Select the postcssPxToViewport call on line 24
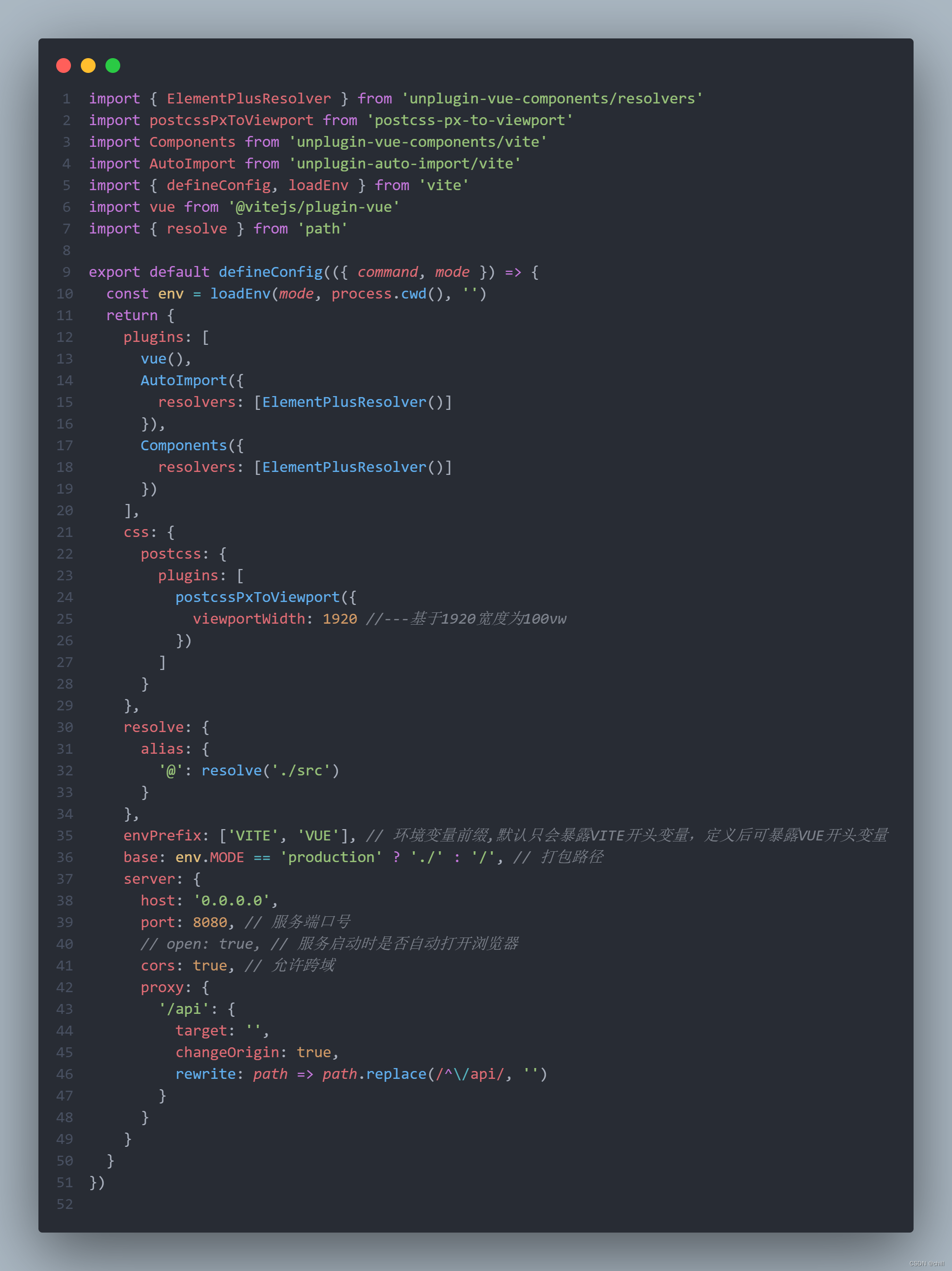Screen dimensions: 952x1271 (257, 597)
